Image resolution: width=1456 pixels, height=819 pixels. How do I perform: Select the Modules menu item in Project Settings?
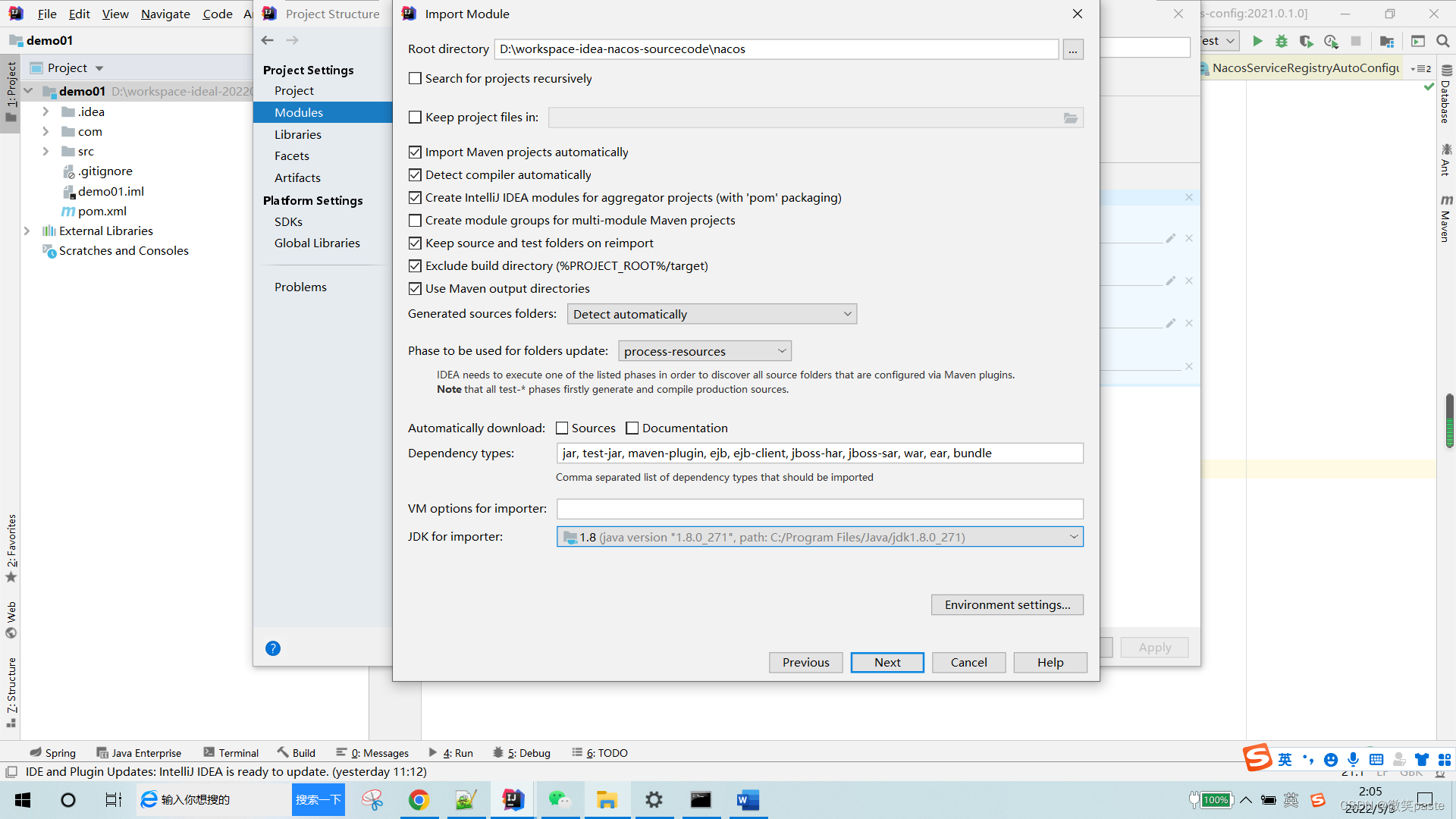(299, 111)
